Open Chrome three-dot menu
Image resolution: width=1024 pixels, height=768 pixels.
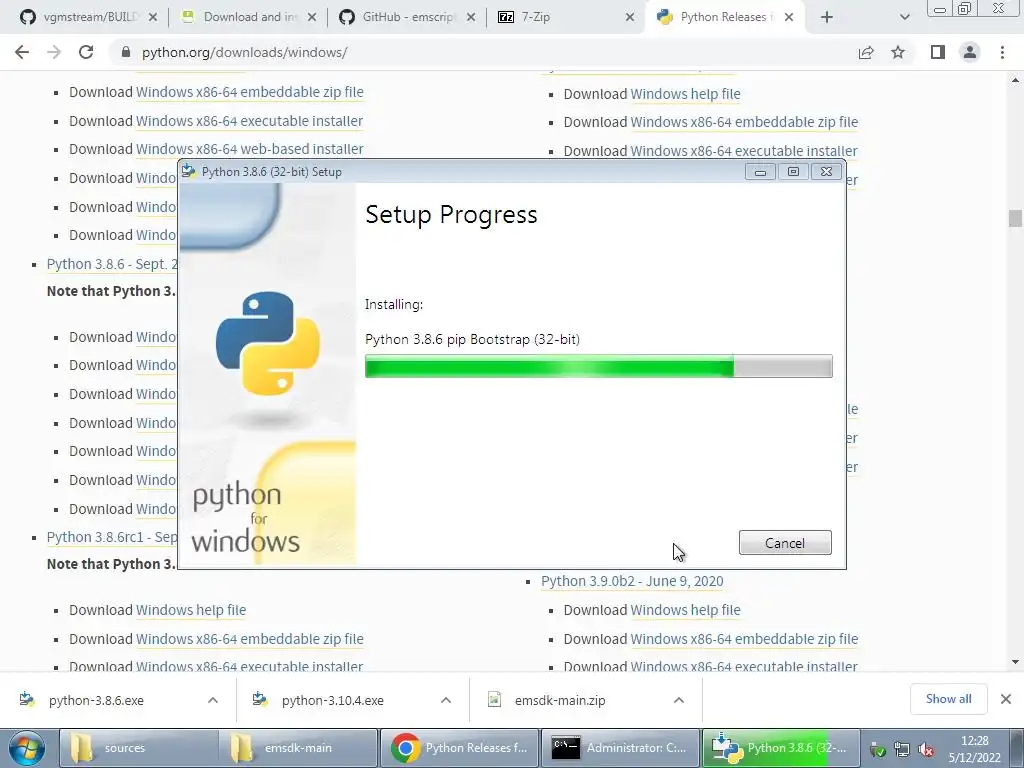tap(1002, 52)
